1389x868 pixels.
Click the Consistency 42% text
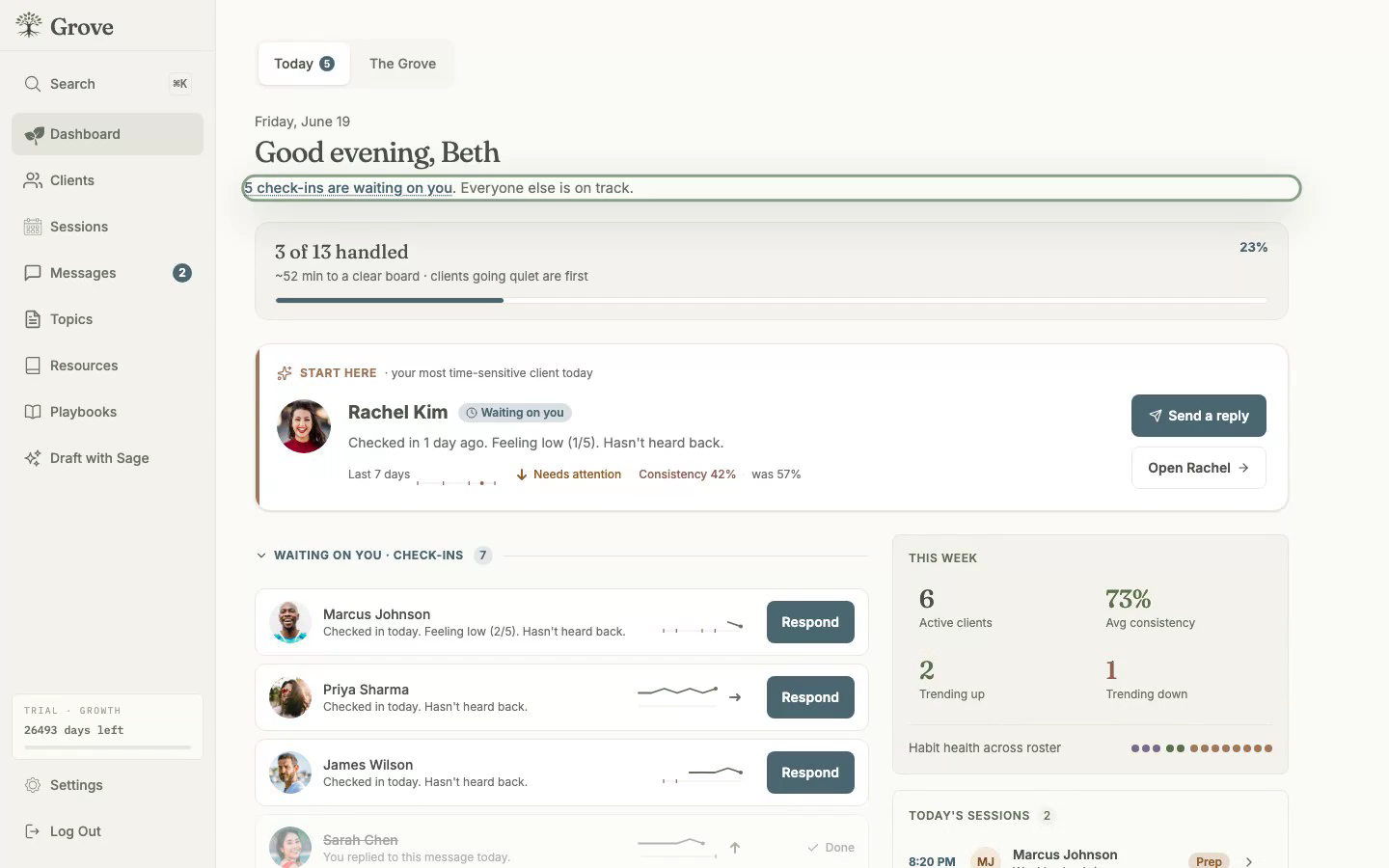coord(687,475)
